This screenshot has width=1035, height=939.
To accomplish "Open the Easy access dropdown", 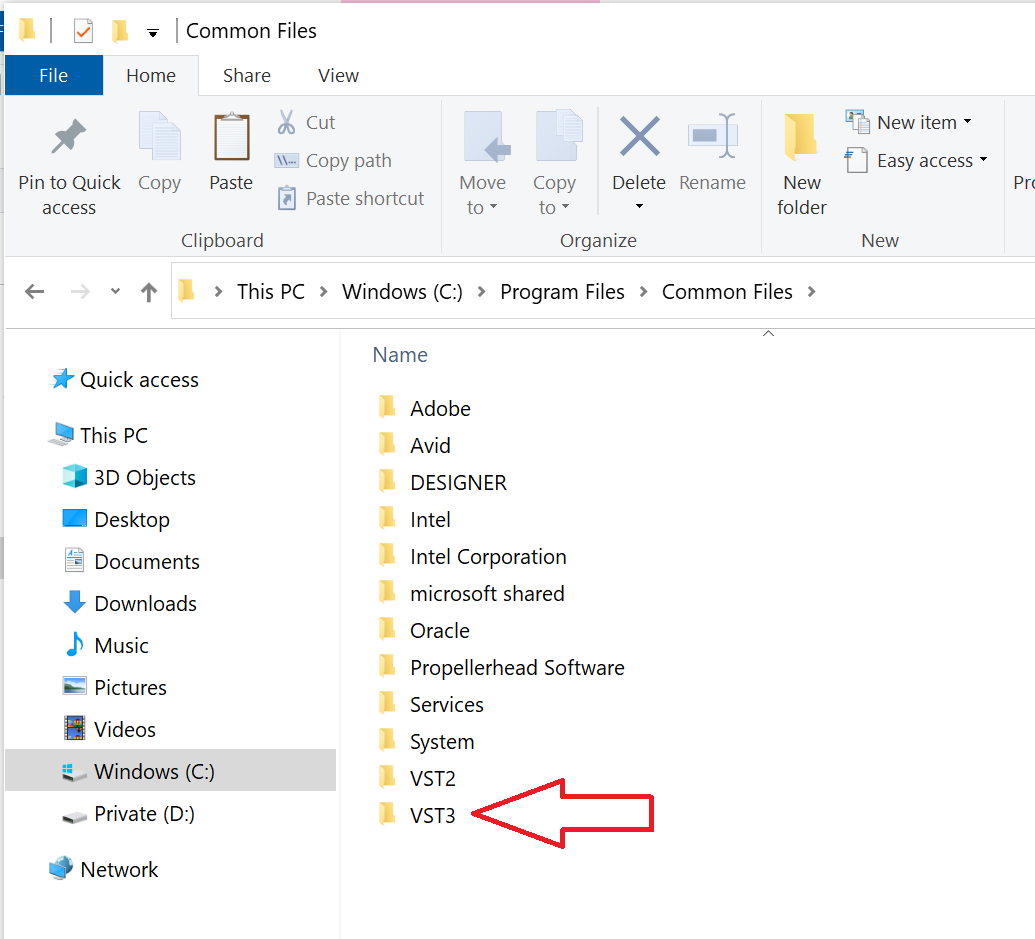I will click(983, 161).
